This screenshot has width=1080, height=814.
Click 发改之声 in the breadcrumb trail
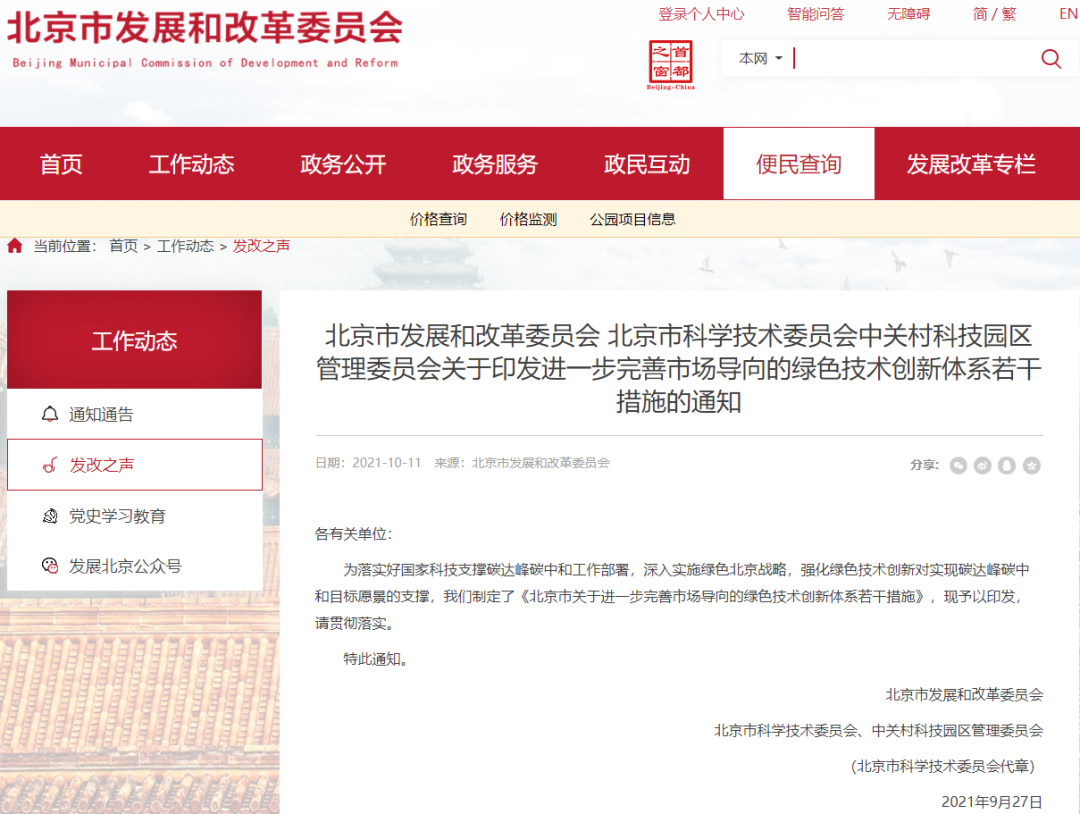[x=261, y=246]
